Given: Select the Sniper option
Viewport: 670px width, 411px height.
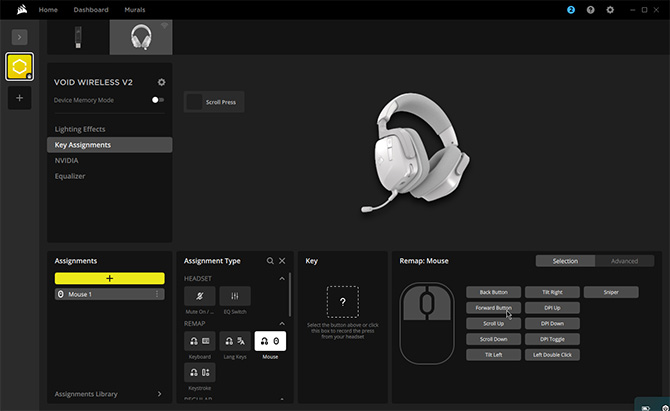Looking at the screenshot, I should [611, 292].
